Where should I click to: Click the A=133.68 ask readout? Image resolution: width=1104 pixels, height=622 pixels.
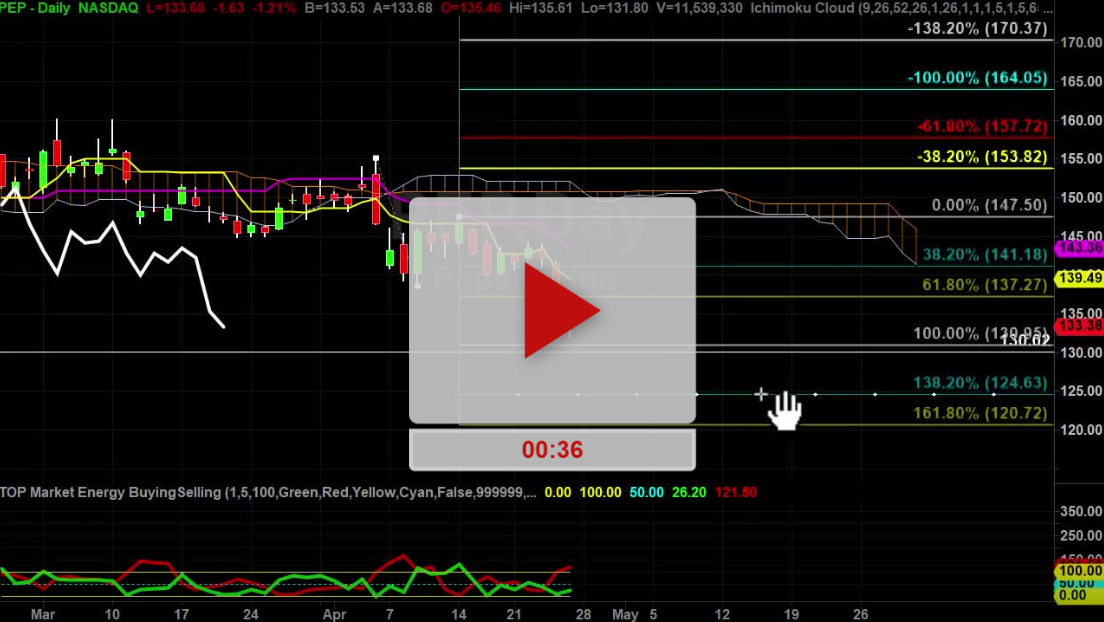(x=402, y=8)
